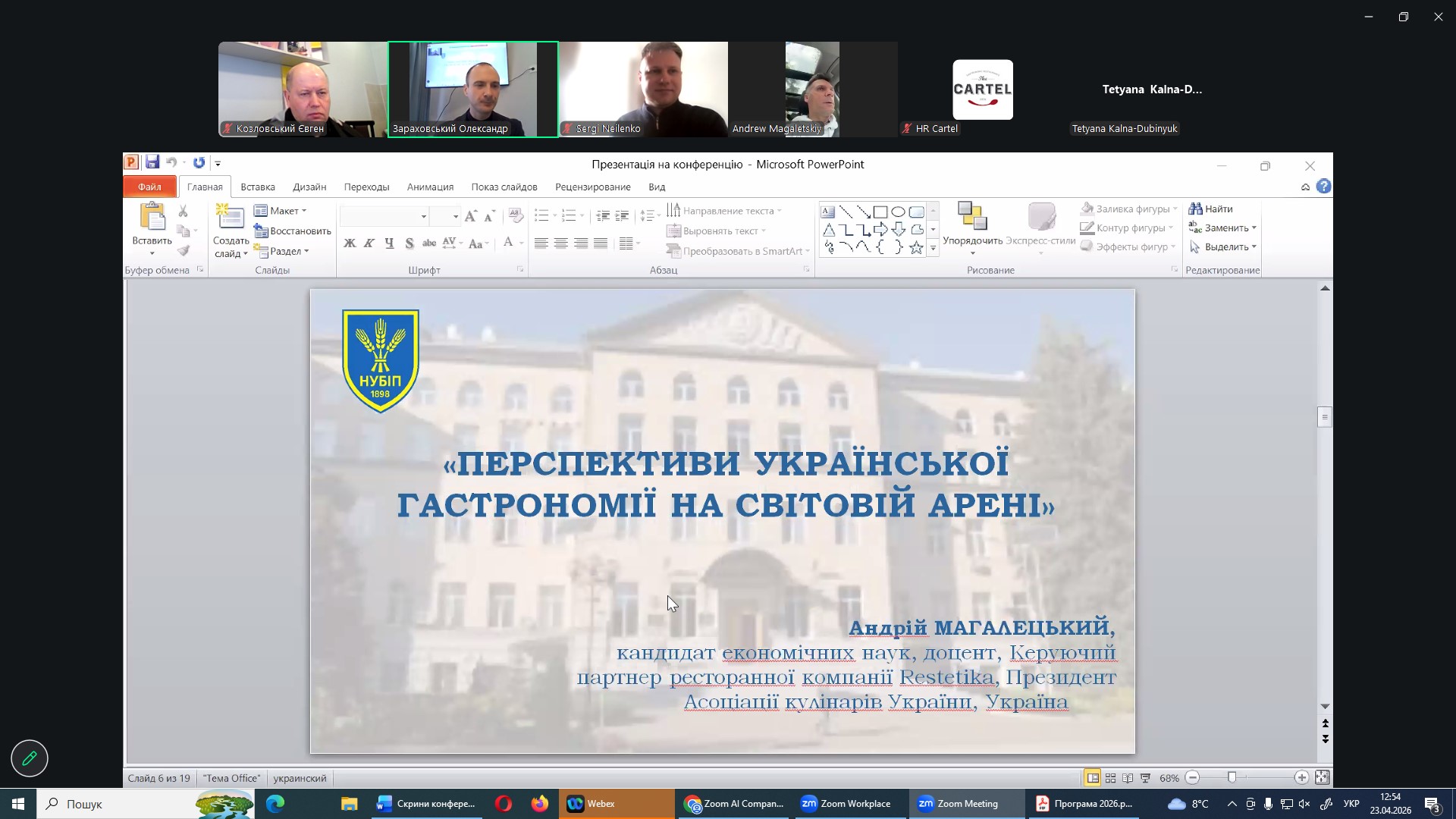Click the Найти binoculars icon
The image size is (1456, 819).
click(x=1196, y=209)
